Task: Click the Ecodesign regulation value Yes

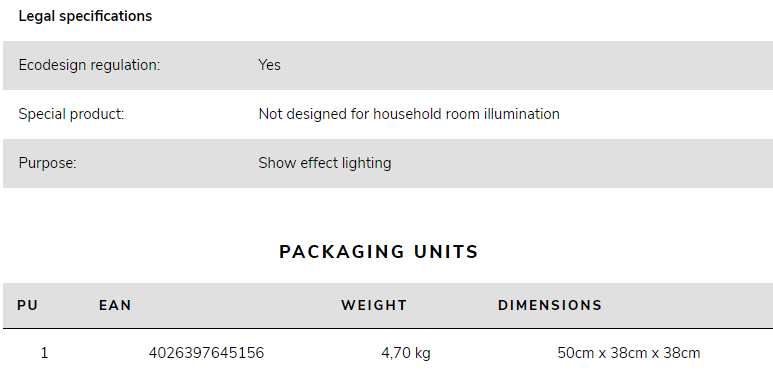Action: [270, 65]
